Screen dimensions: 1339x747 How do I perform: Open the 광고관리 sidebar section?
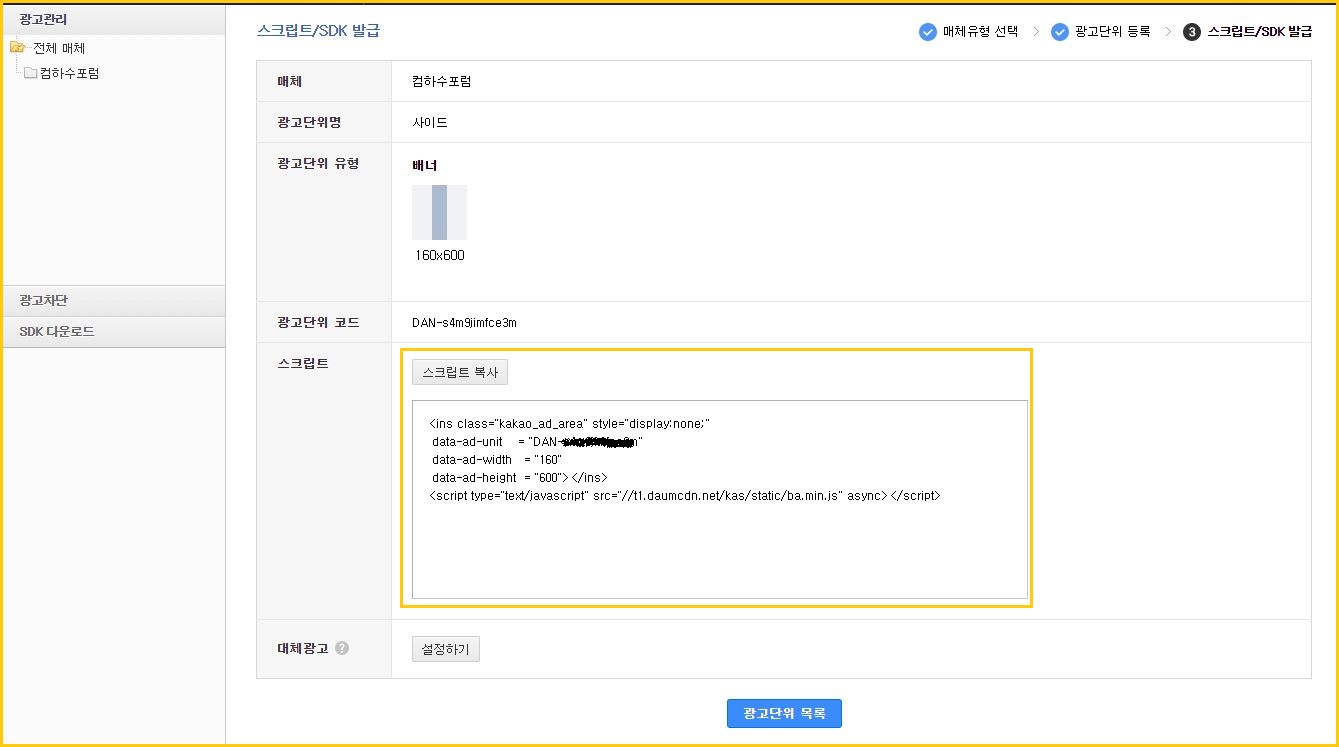[x=113, y=19]
